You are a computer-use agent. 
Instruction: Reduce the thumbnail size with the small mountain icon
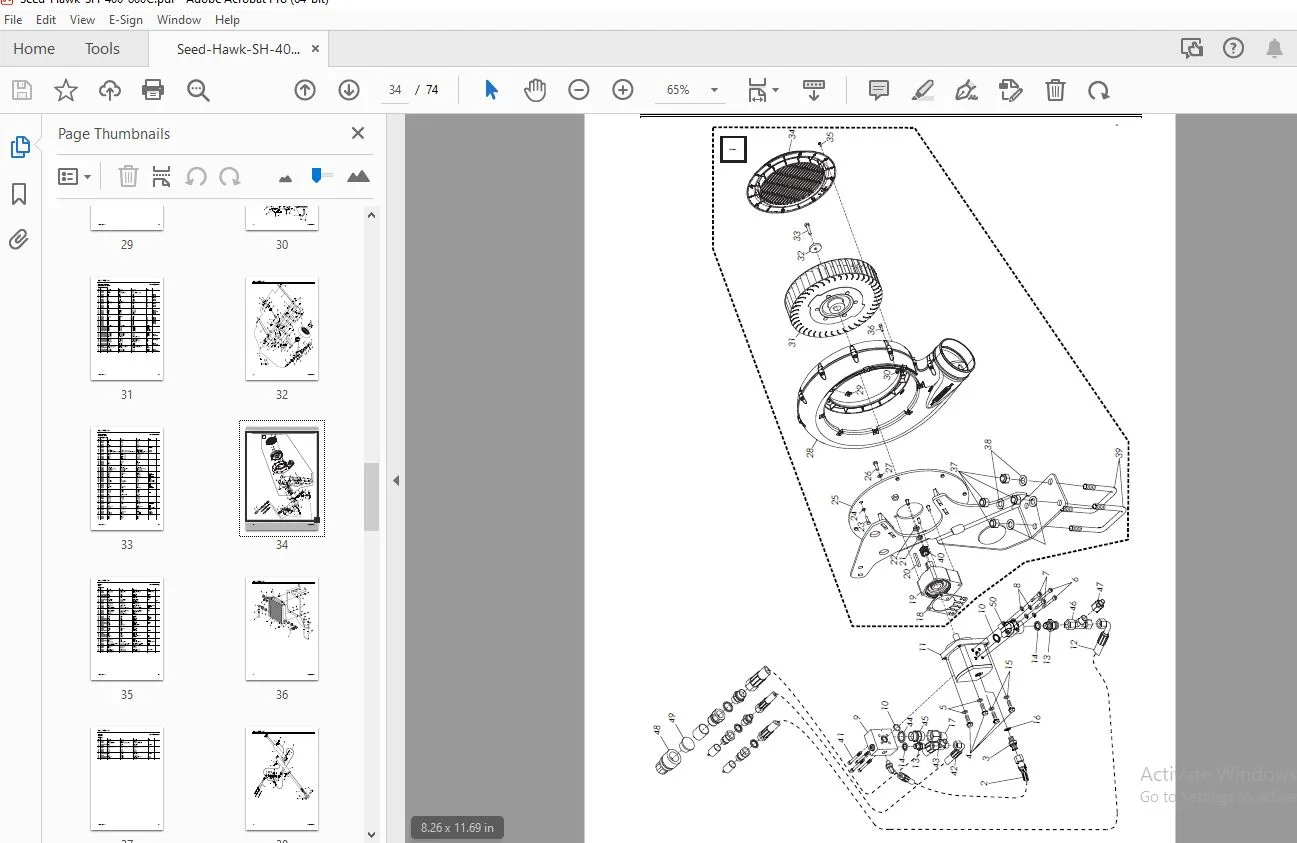tap(285, 178)
